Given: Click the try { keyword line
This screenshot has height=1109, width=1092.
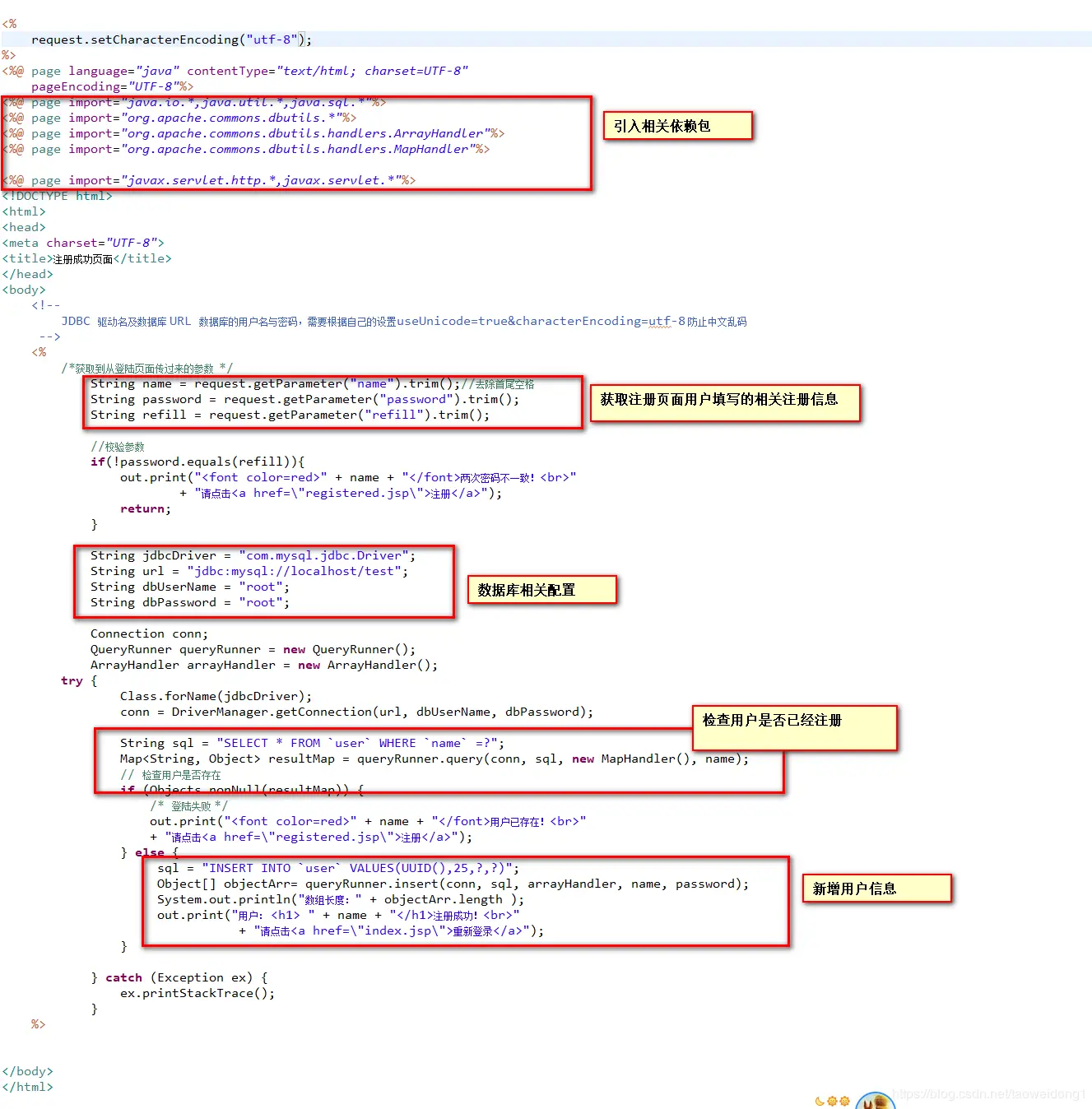Looking at the screenshot, I should pyautogui.click(x=79, y=680).
